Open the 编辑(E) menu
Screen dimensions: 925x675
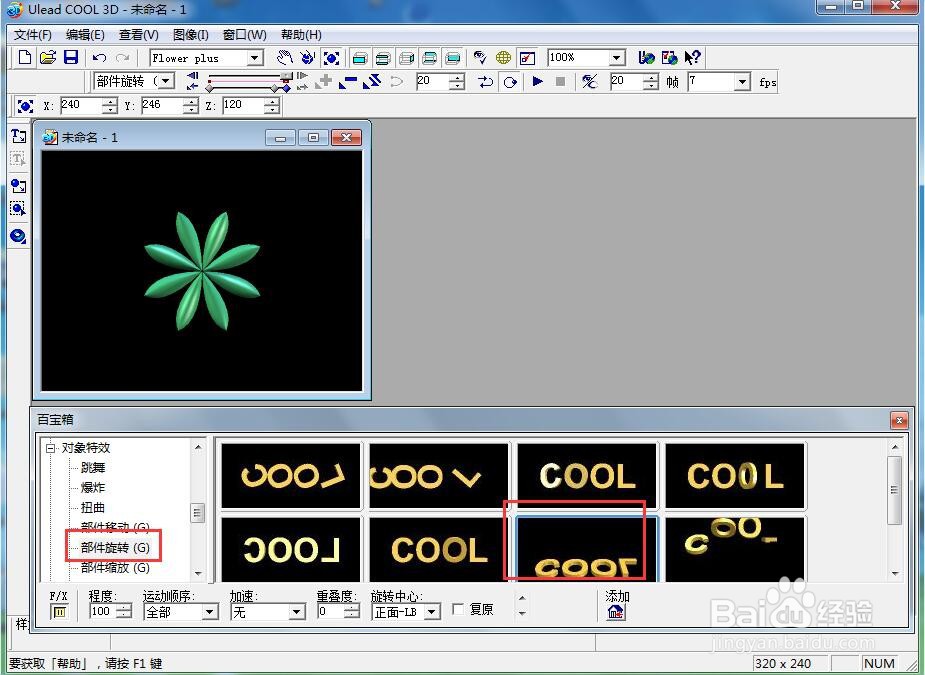[x=85, y=35]
